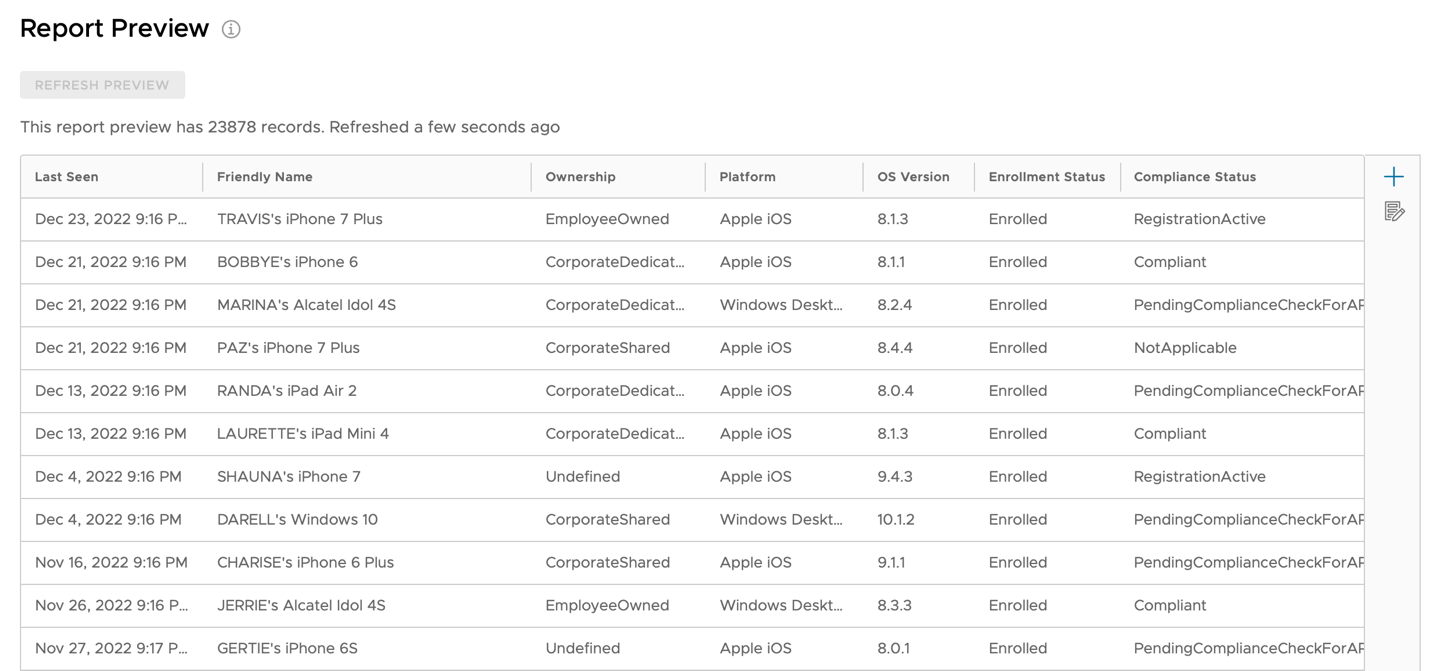Click LAURETTE's iPad Mini 4 cell
This screenshot has width=1429, height=671.
tap(303, 434)
